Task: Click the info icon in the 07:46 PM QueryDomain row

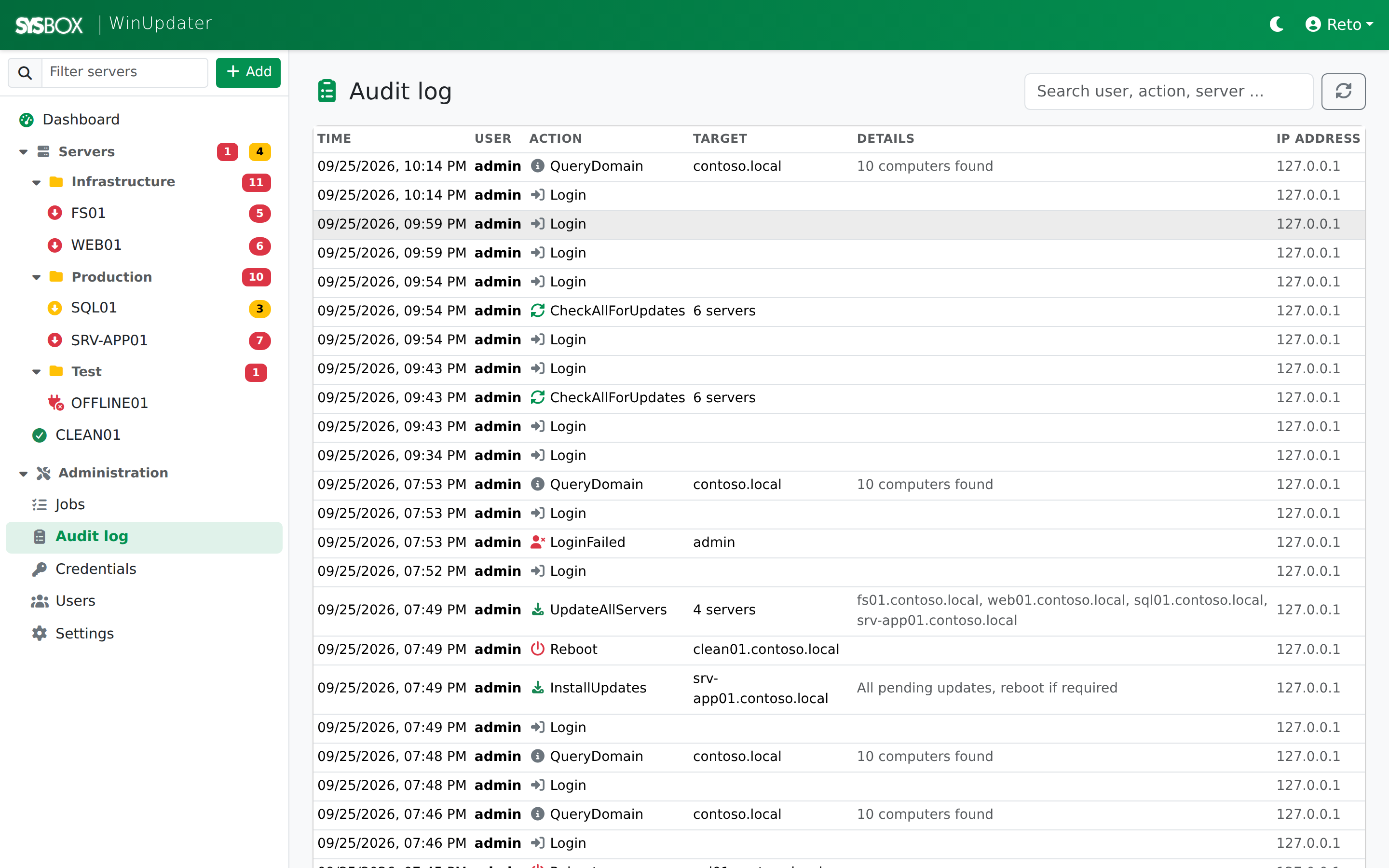Action: click(x=537, y=814)
